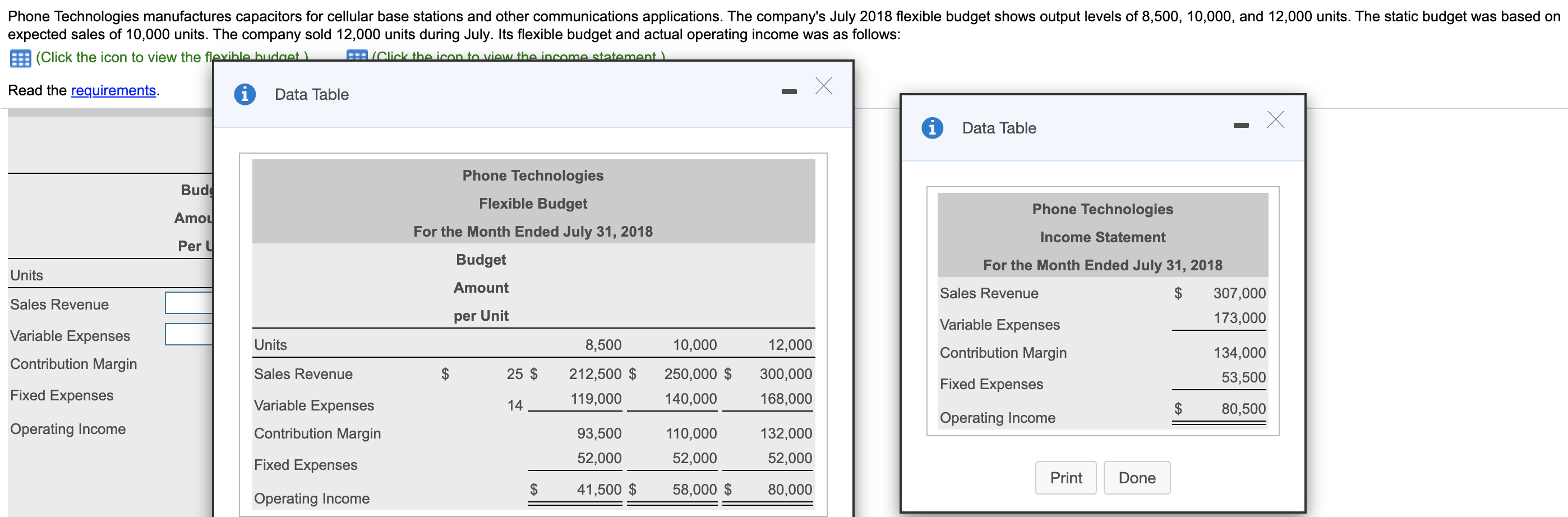Click Contribution Margin label in background worksheet
Viewport: 1568px width, 517px height.
click(73, 363)
